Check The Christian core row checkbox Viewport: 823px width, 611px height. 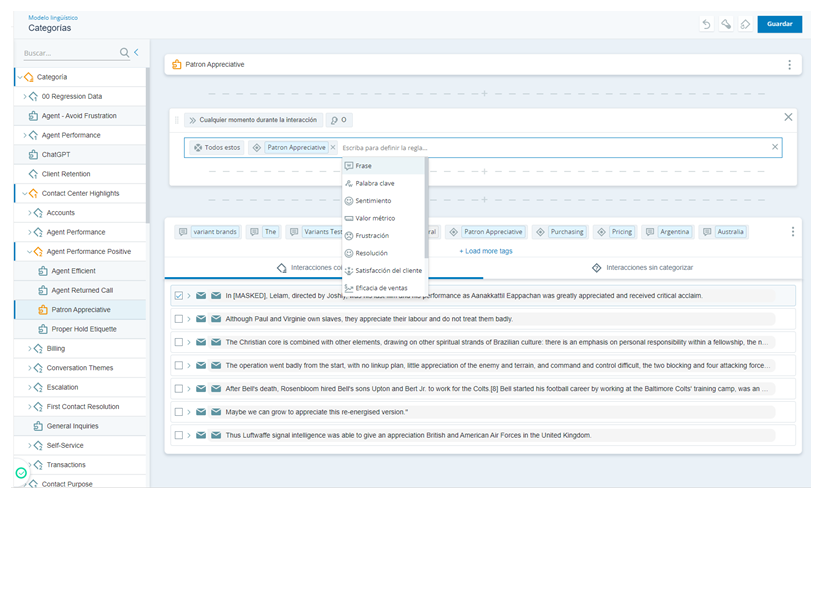click(179, 342)
